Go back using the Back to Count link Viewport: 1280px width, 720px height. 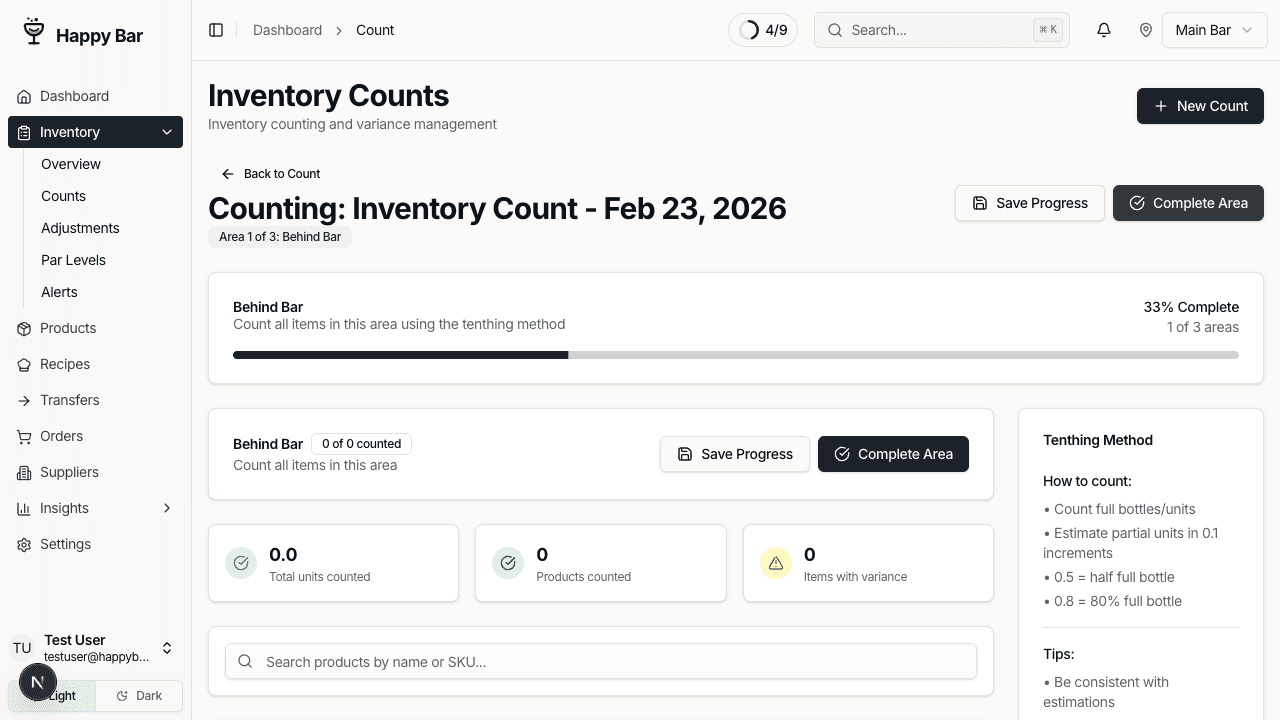click(271, 173)
